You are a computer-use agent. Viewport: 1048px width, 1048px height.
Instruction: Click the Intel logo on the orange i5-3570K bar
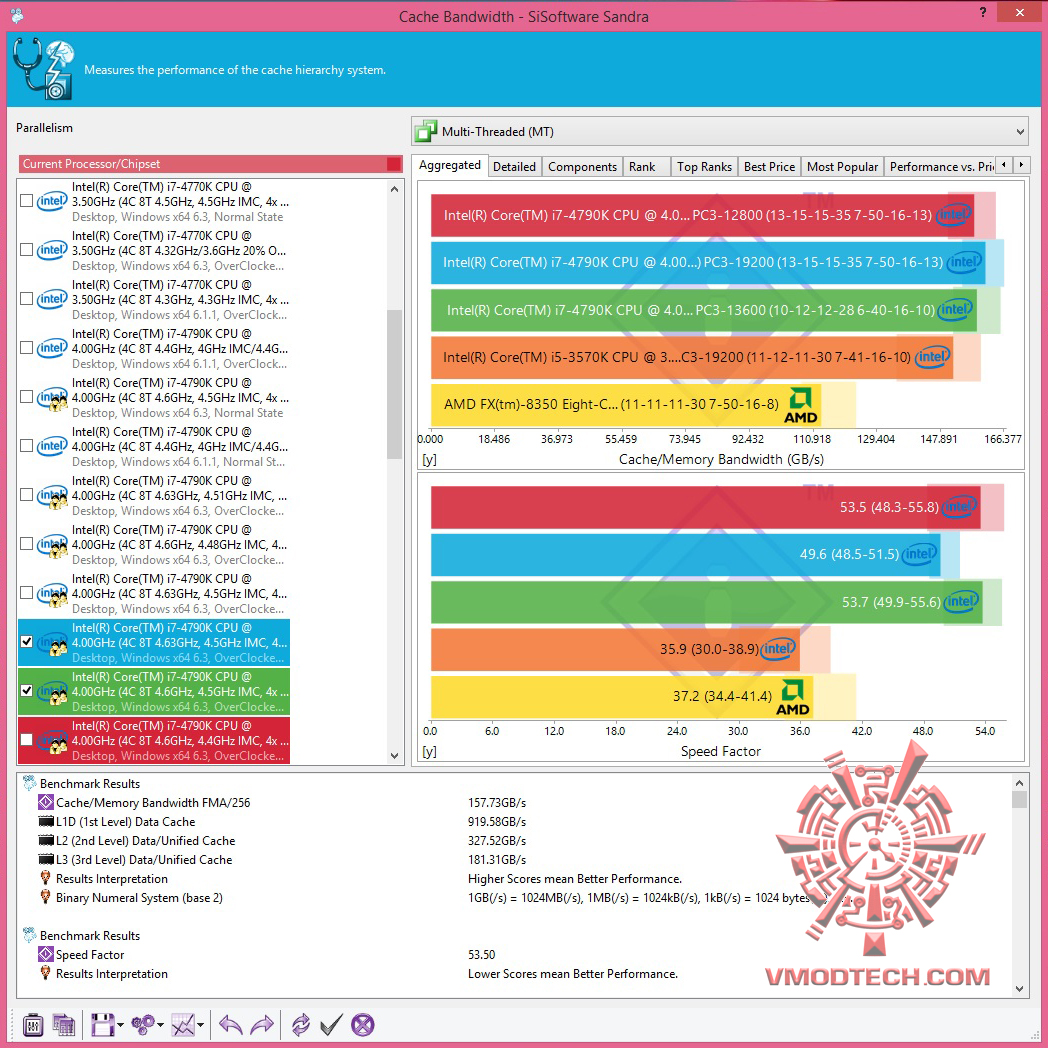pyautogui.click(x=932, y=357)
